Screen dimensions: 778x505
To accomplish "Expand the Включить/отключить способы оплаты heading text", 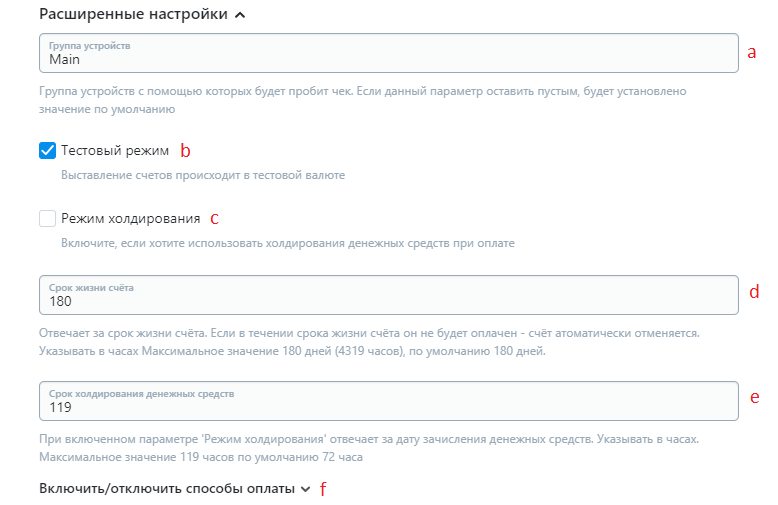I will 168,489.
